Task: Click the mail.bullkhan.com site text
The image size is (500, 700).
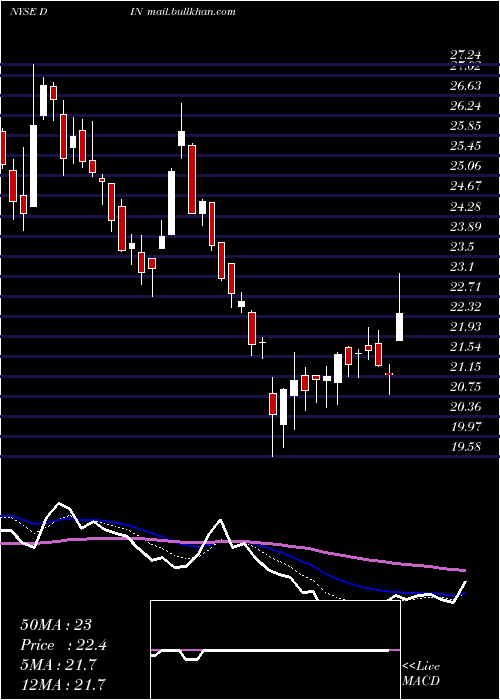Action: tap(194, 12)
